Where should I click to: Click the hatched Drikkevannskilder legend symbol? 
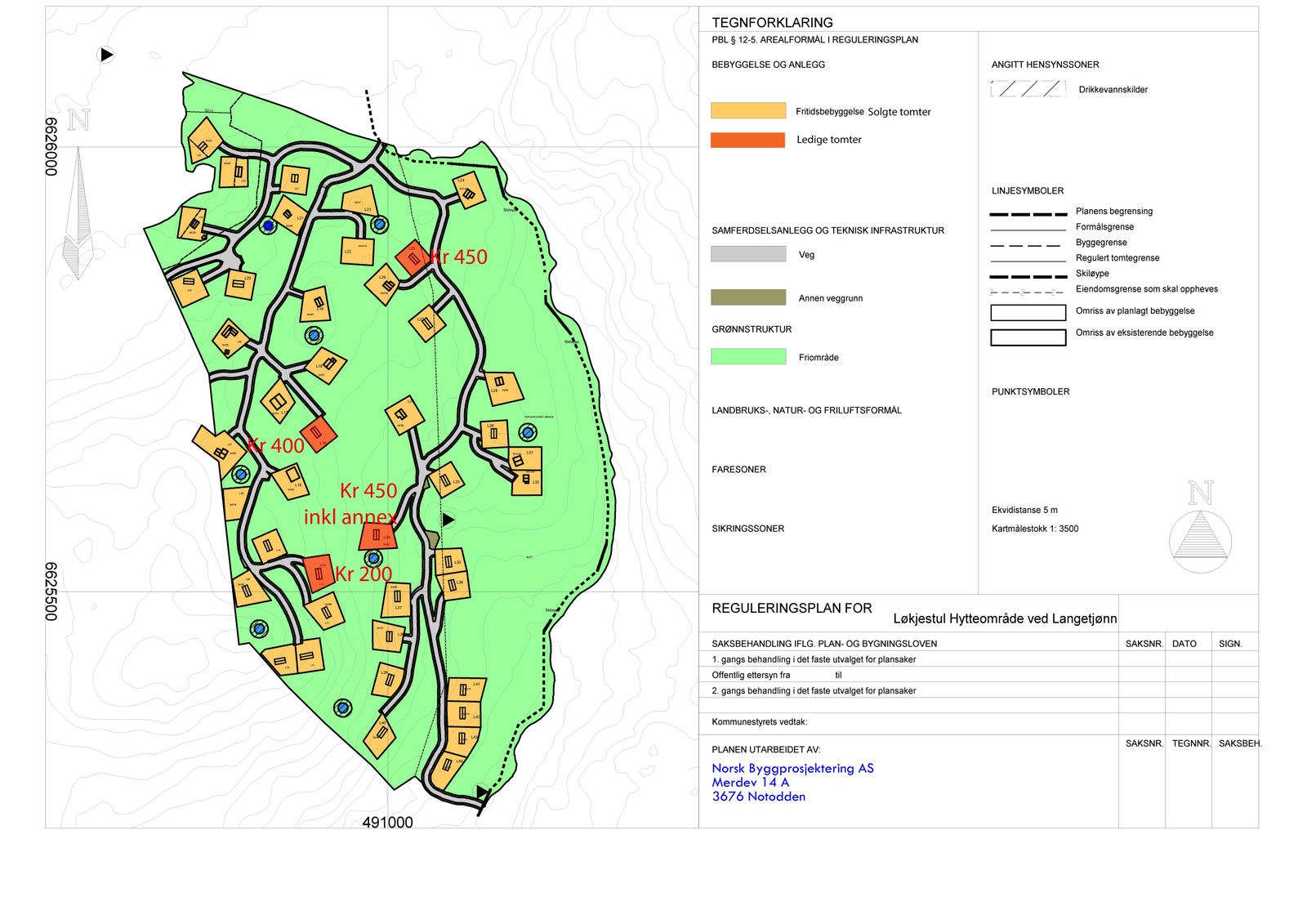[x=1028, y=88]
